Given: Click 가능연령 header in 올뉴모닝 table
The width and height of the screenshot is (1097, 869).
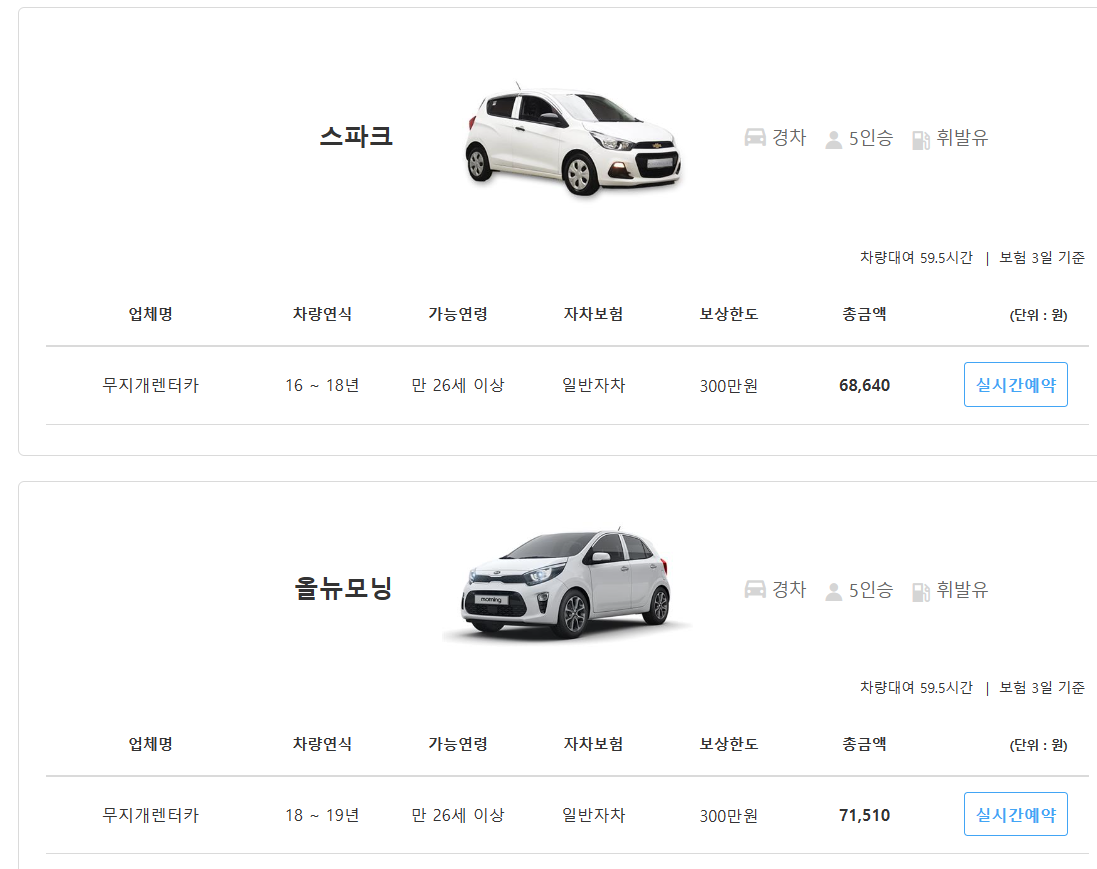Looking at the screenshot, I should 458,744.
